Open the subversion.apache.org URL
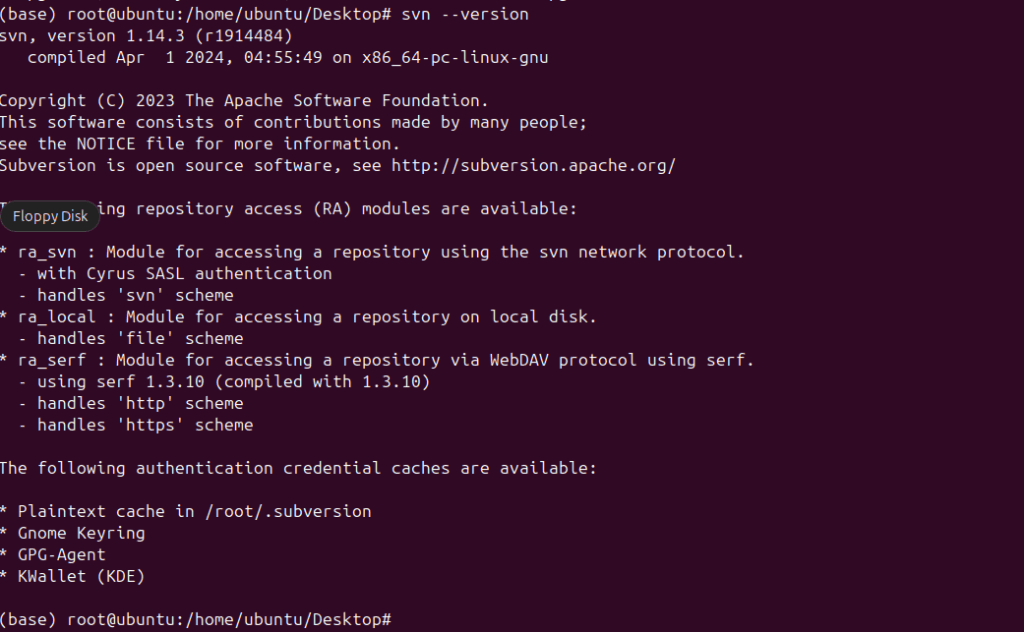The height and width of the screenshot is (632, 1024). (533, 165)
